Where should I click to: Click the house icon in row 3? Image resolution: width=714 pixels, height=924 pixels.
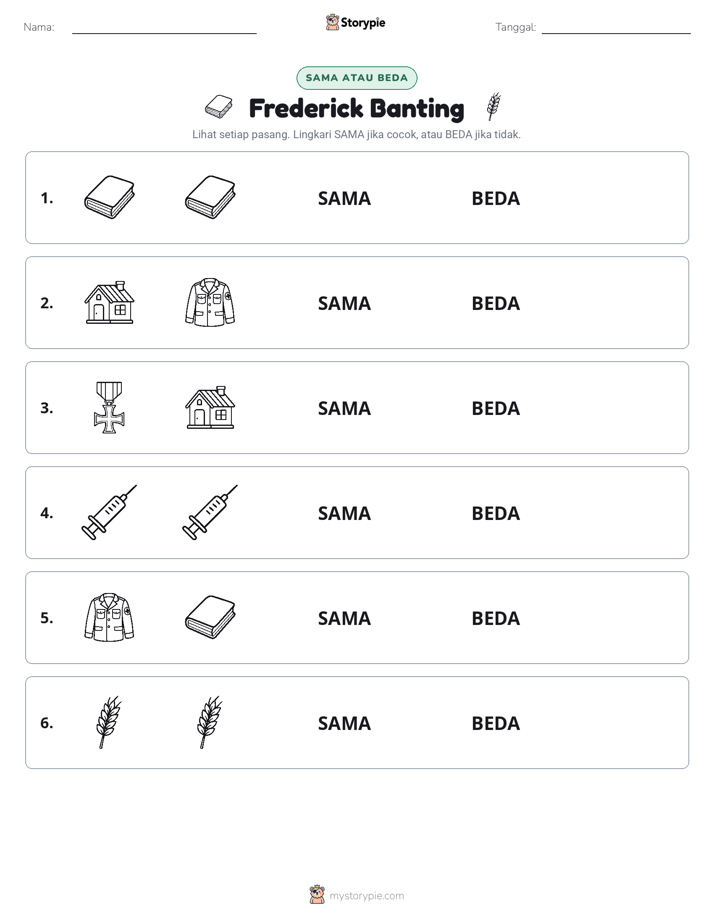point(210,408)
